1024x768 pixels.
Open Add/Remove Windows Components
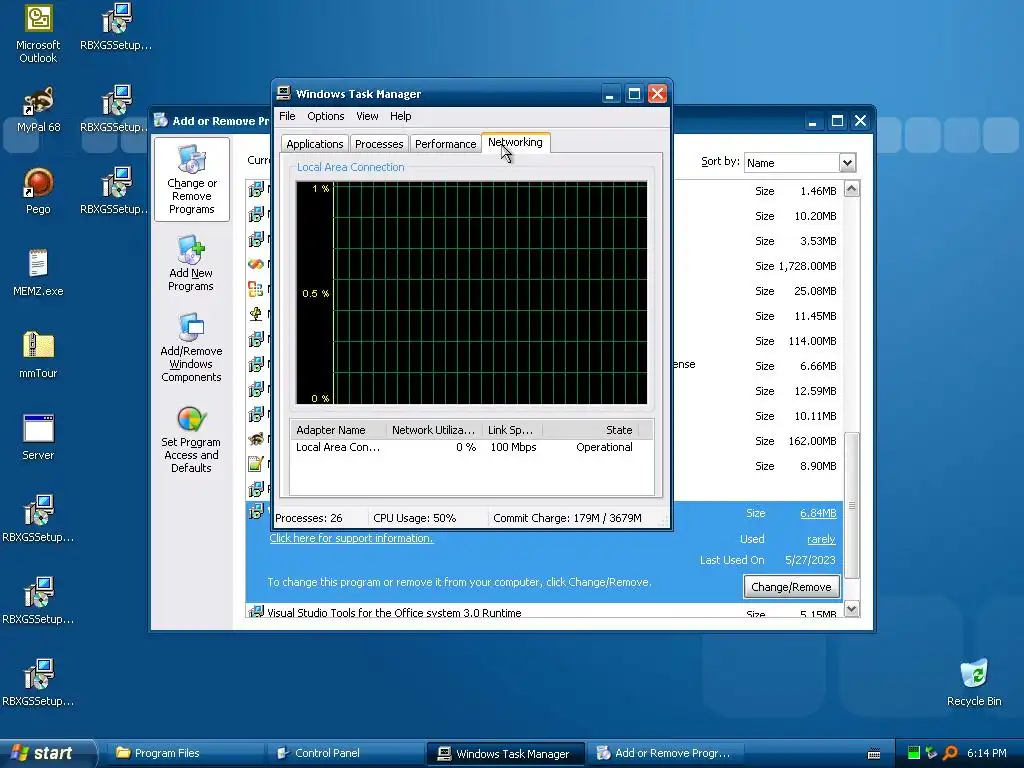click(x=191, y=347)
